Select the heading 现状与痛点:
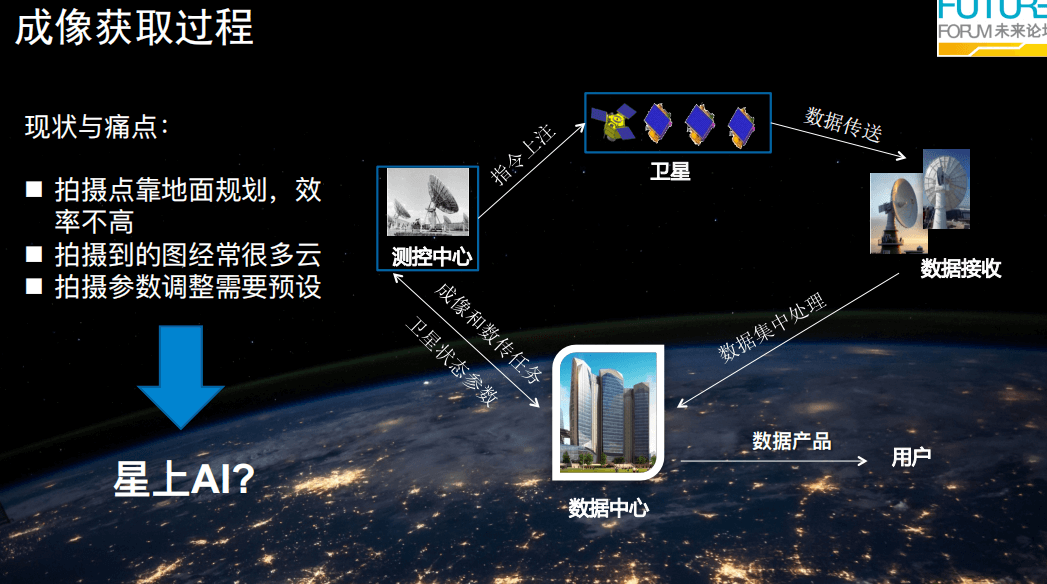 coord(97,127)
